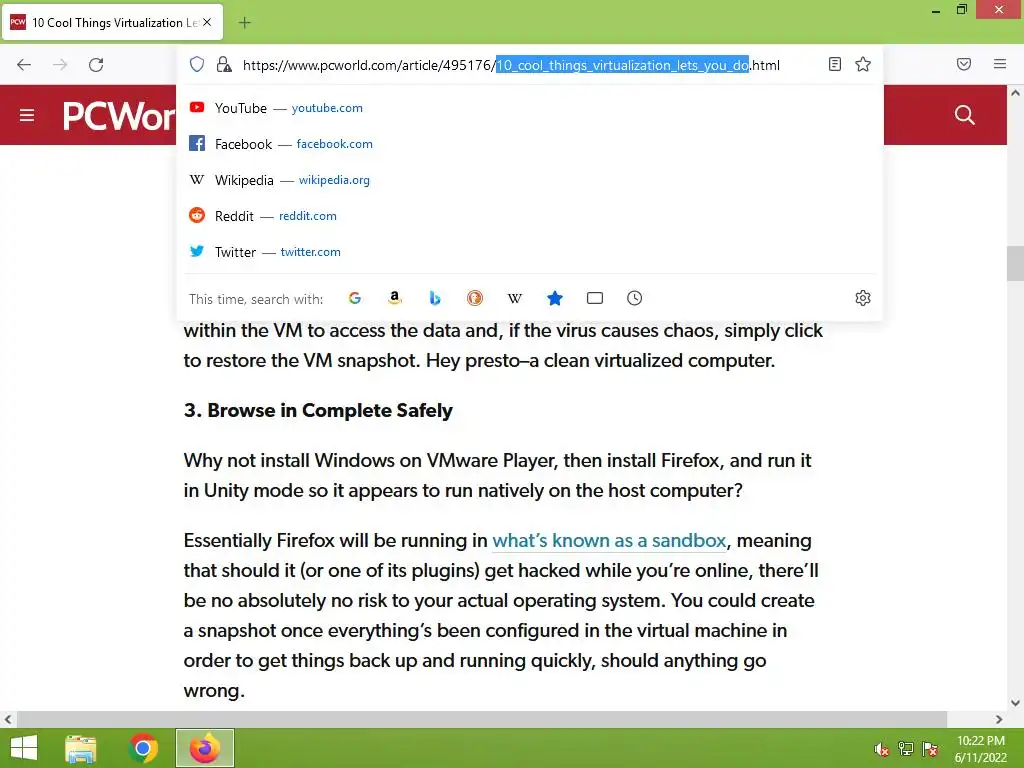Choose YouTube suggestion in dropdown
This screenshot has width=1024, height=768.
530,108
